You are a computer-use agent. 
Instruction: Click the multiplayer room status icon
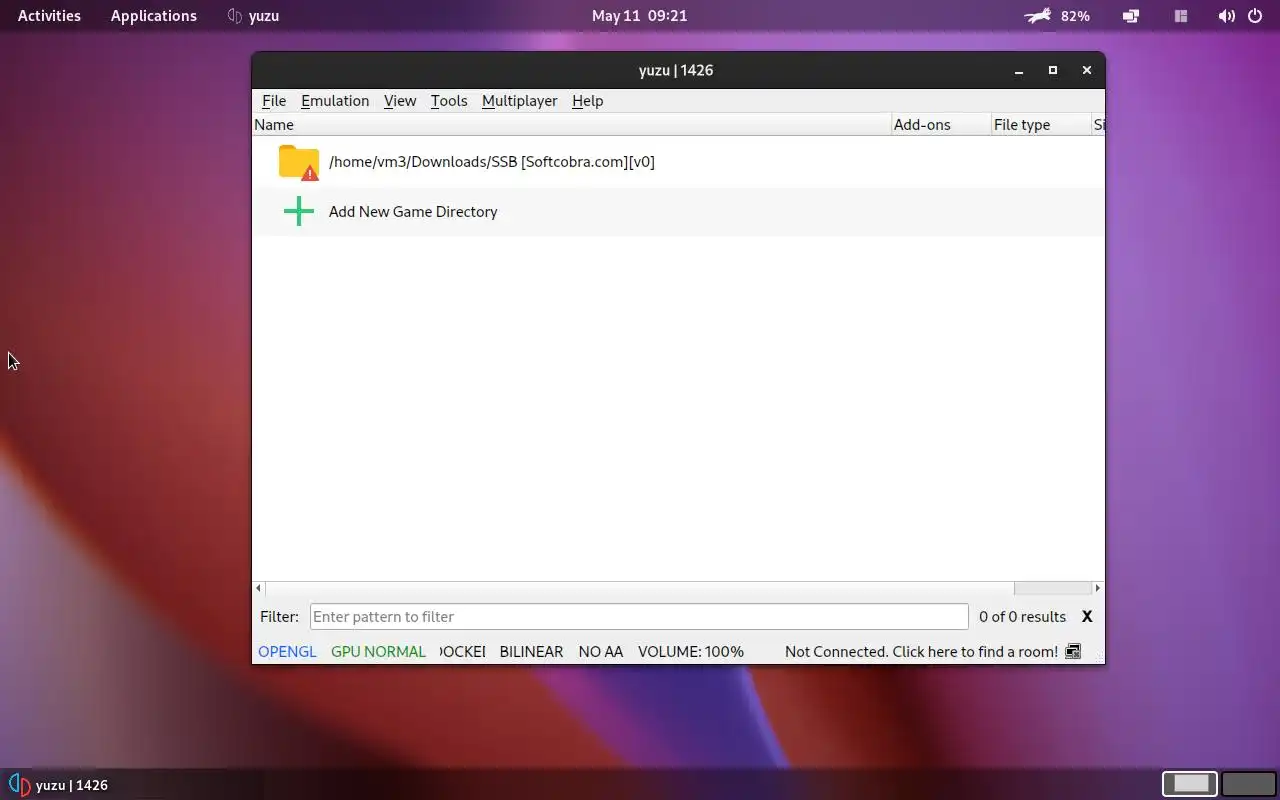1073,651
